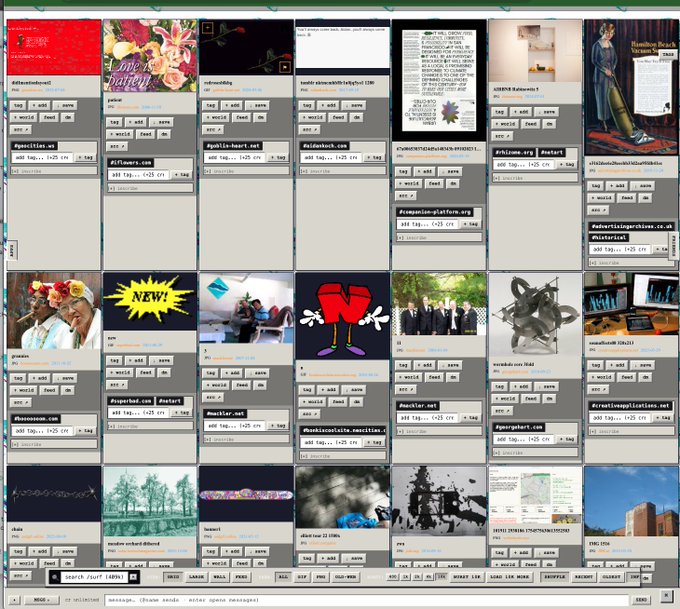Set item count to 4k
The height and width of the screenshot is (609, 680).
(x=429, y=577)
